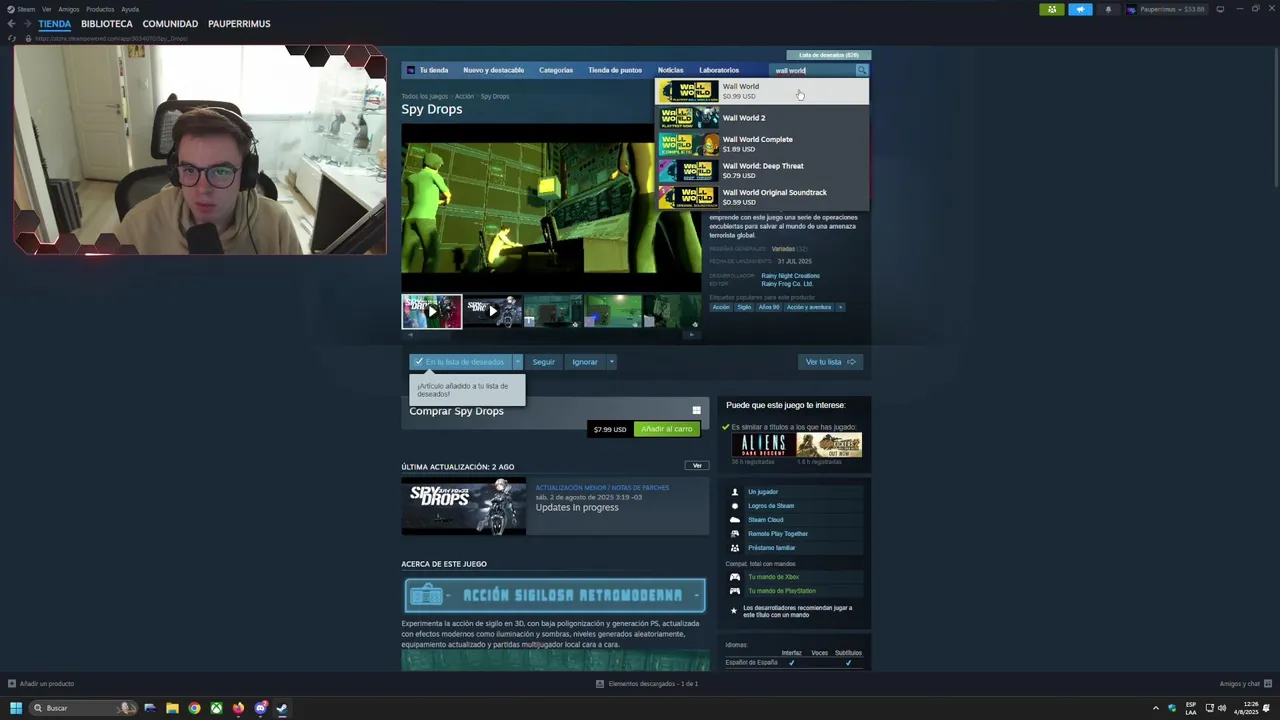Click in the store search field
The width and height of the screenshot is (1280, 720).
[x=813, y=70]
